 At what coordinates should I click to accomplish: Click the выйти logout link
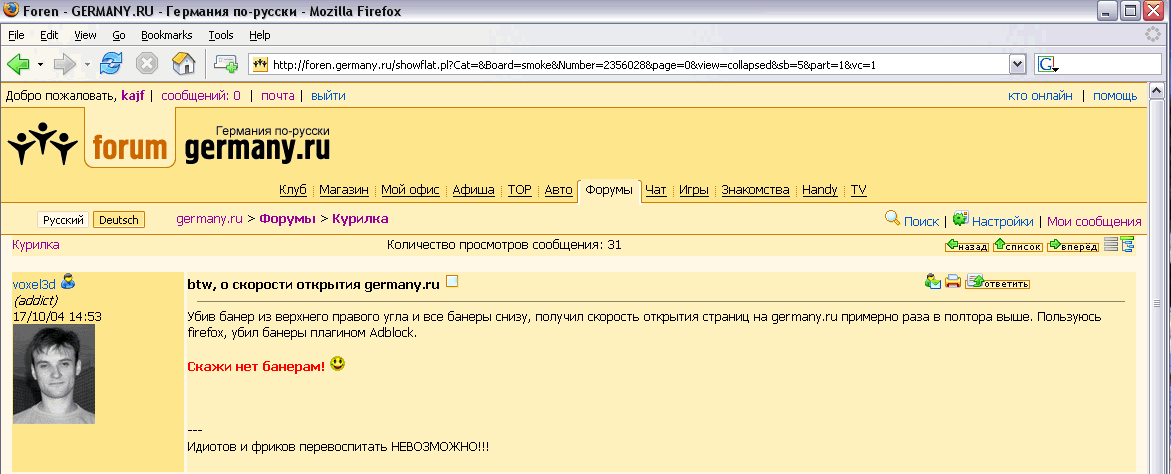tap(328, 96)
